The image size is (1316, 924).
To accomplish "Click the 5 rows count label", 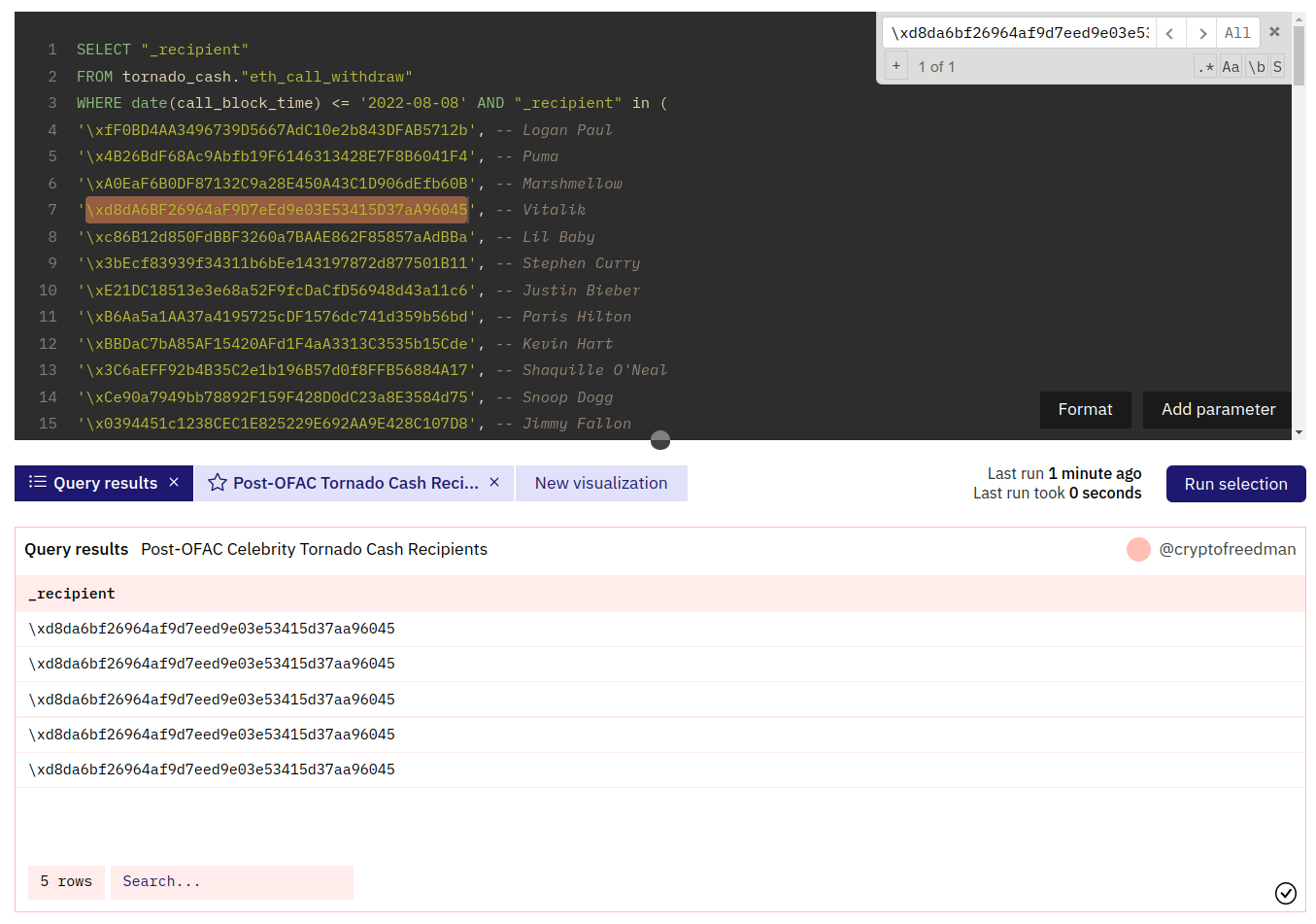I will coord(66,882).
